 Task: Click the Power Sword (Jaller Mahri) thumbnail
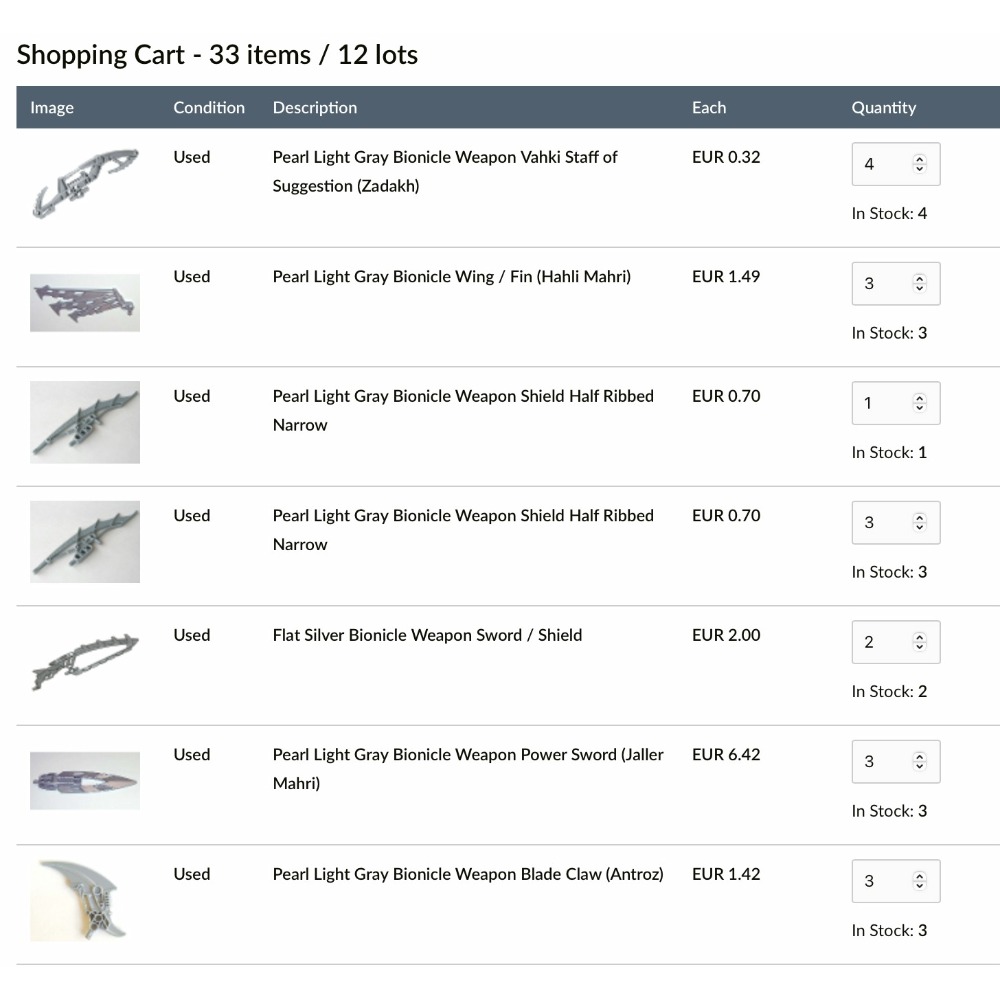pyautogui.click(x=85, y=780)
